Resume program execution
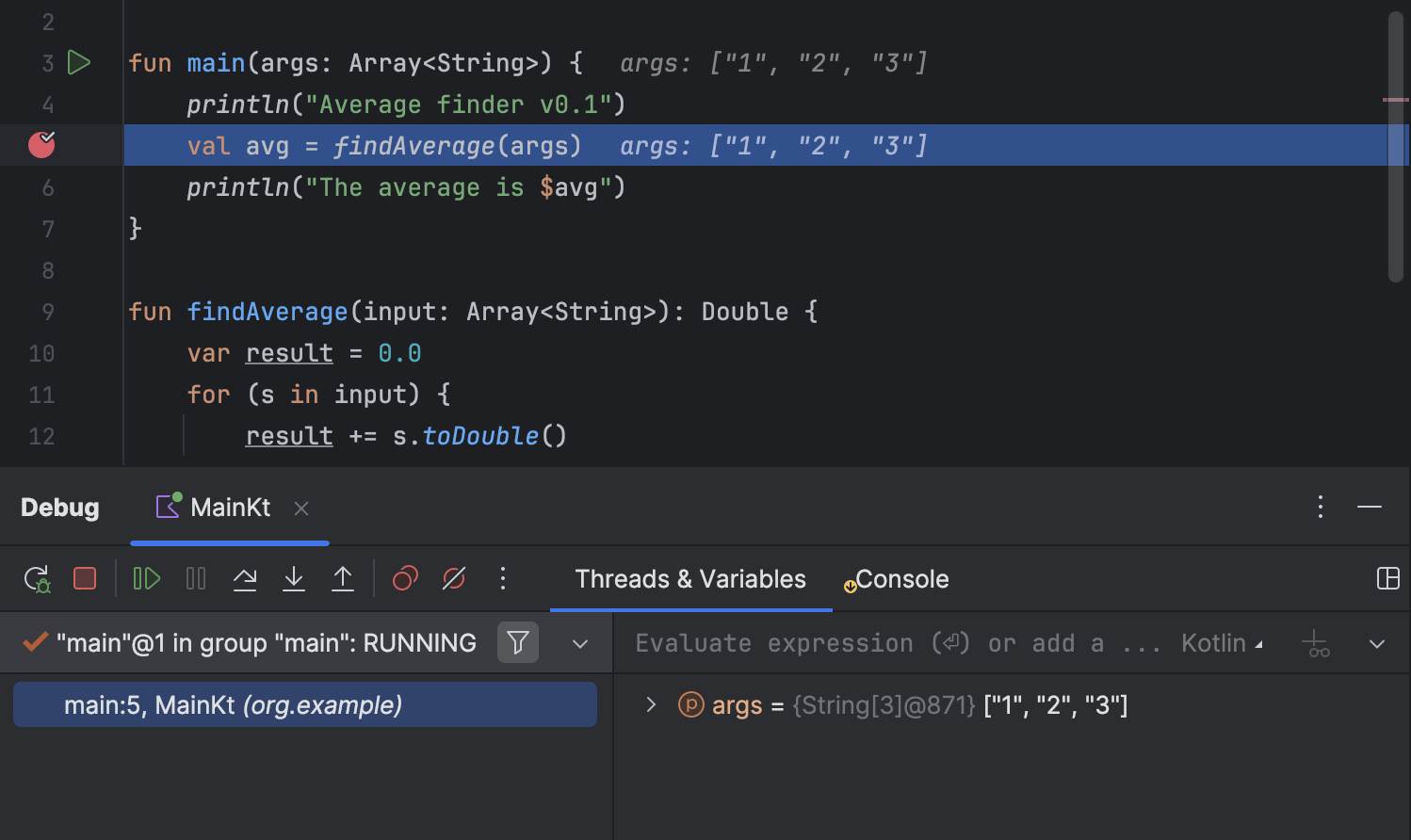1411x840 pixels. pyautogui.click(x=146, y=579)
